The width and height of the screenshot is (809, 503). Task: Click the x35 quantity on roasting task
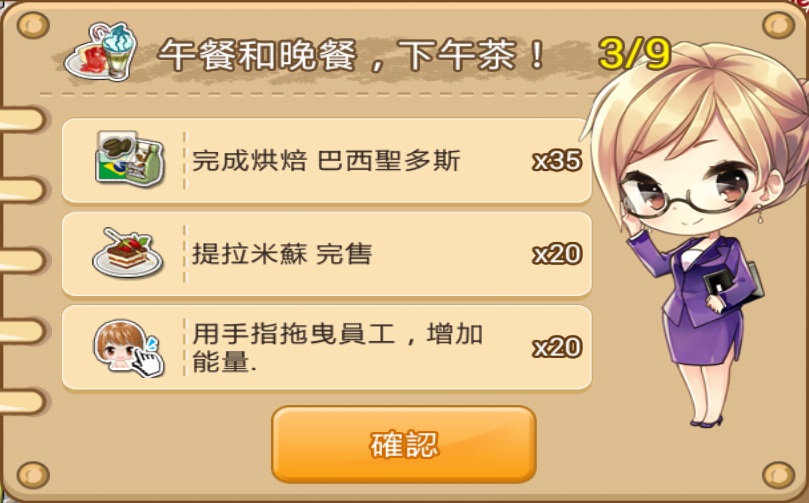(557, 161)
